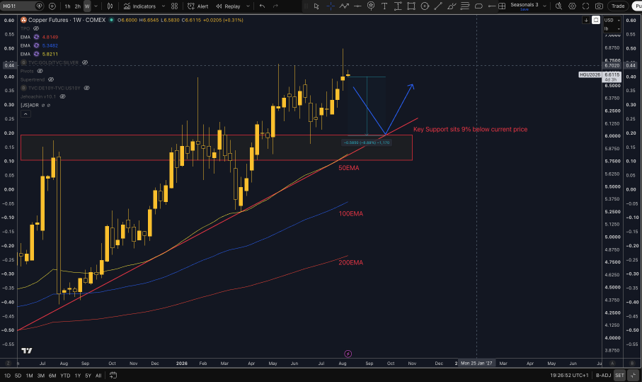Screen dimensions: 642x382
Task: Select the 2h timeframe
Action: pyautogui.click(x=77, y=6)
